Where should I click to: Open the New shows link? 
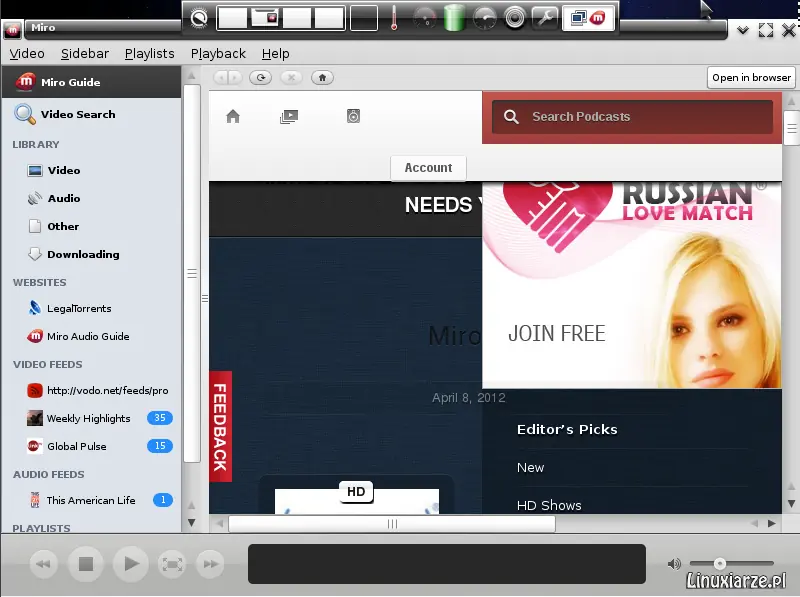[x=530, y=468]
